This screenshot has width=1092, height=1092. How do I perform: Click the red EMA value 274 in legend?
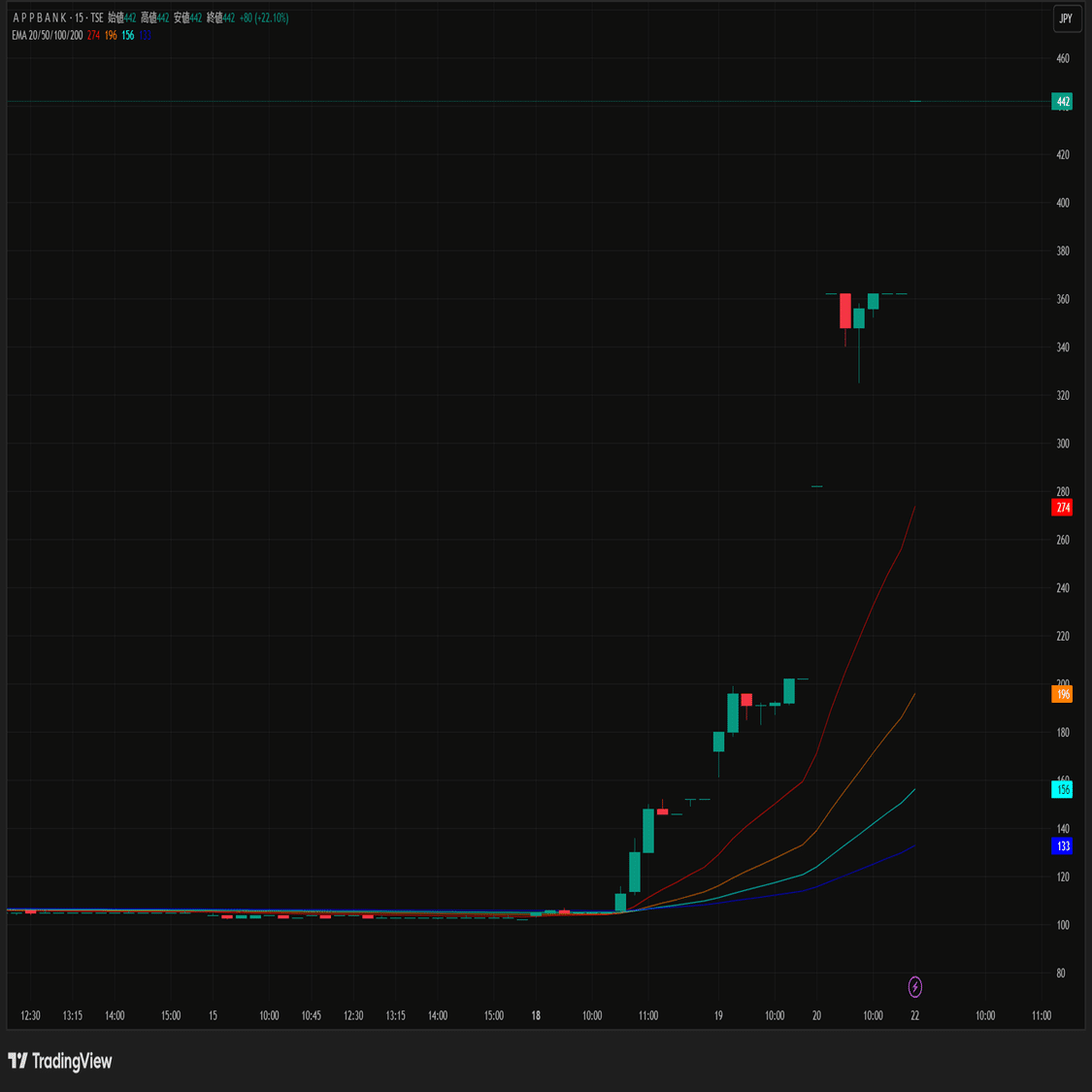(93, 35)
